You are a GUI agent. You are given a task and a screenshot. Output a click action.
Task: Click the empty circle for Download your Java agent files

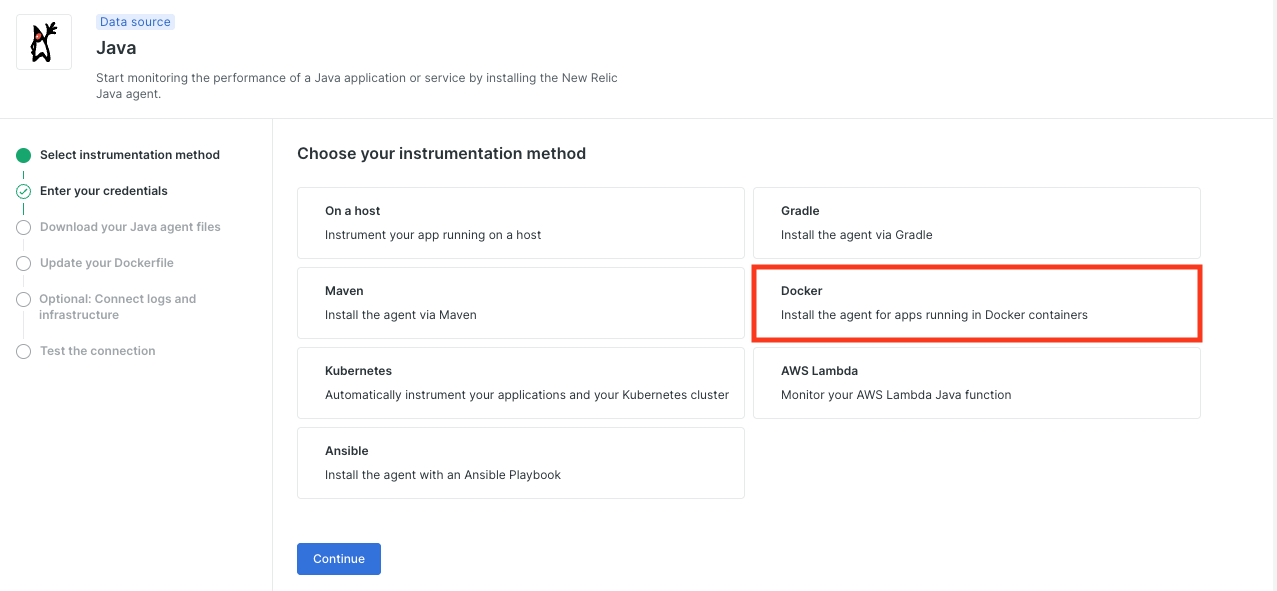tap(23, 227)
